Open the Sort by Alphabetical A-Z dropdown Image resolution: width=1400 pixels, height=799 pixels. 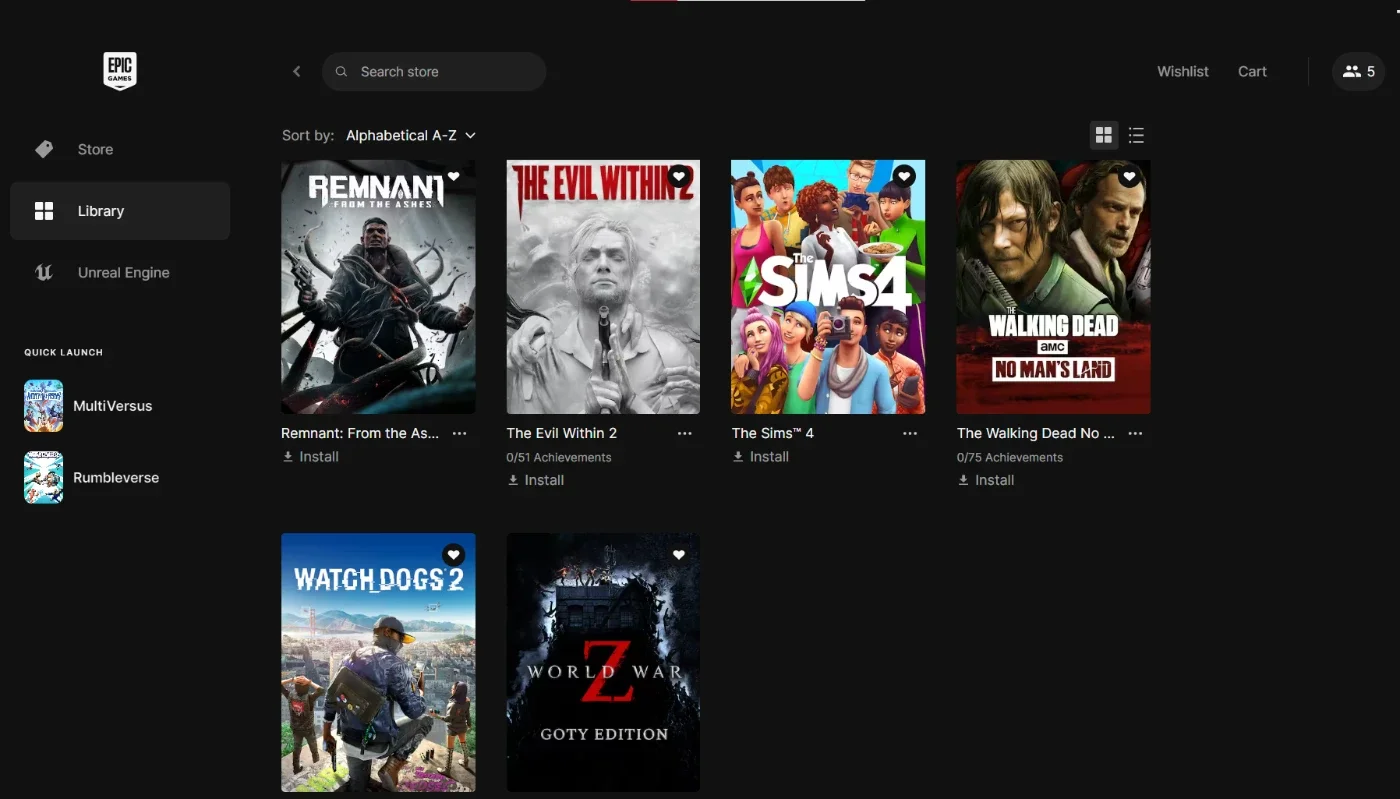pyautogui.click(x=411, y=135)
